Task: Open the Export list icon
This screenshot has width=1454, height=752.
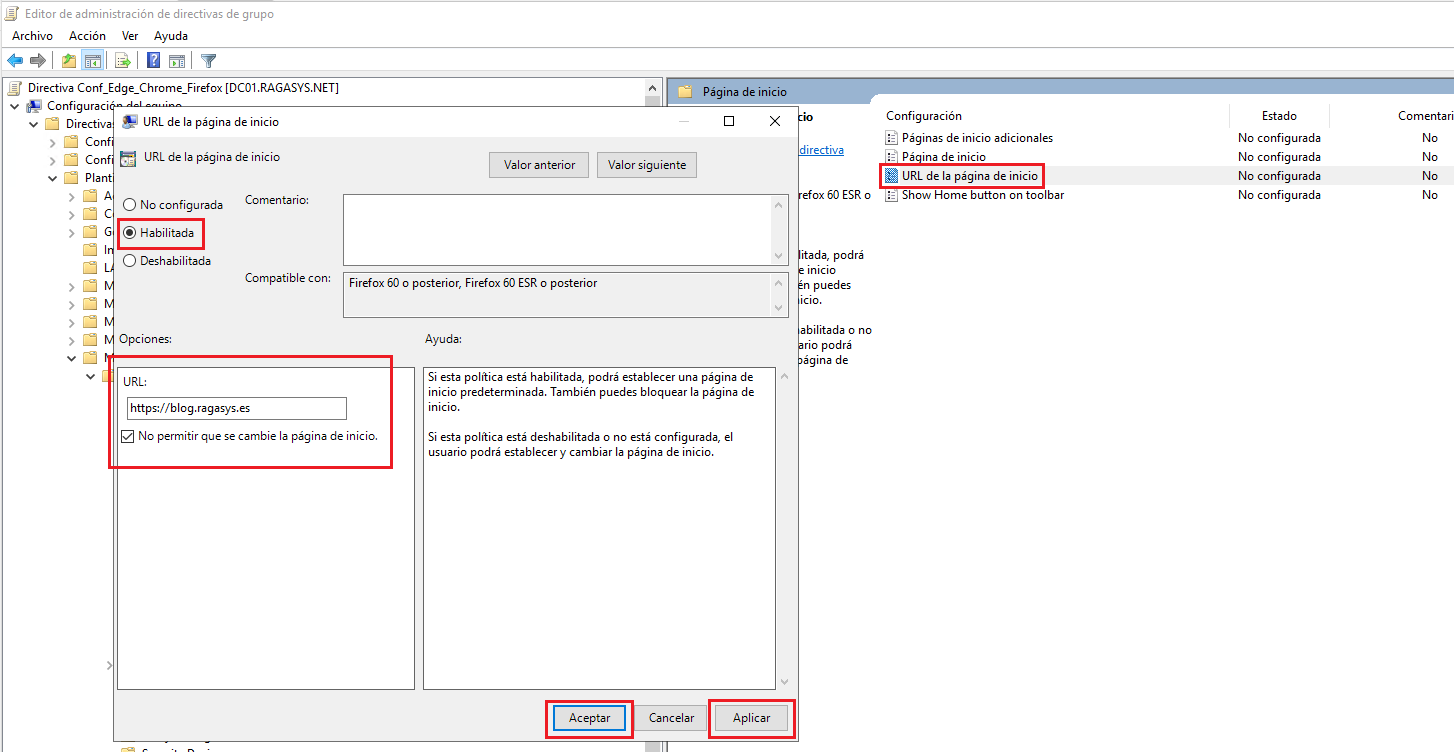Action: (x=122, y=60)
